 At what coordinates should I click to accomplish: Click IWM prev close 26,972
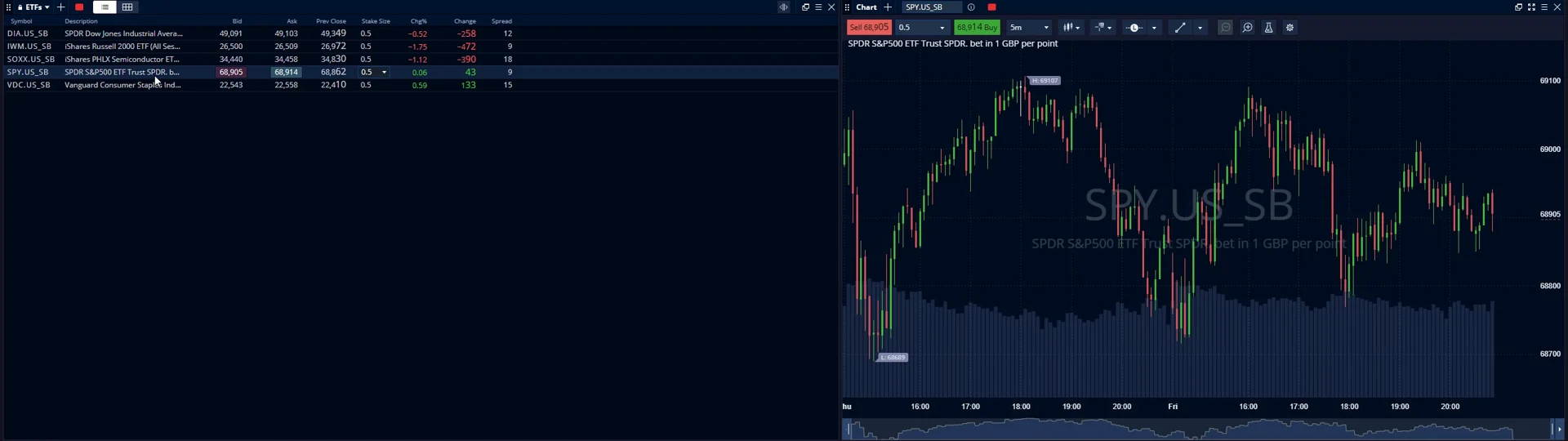click(333, 47)
